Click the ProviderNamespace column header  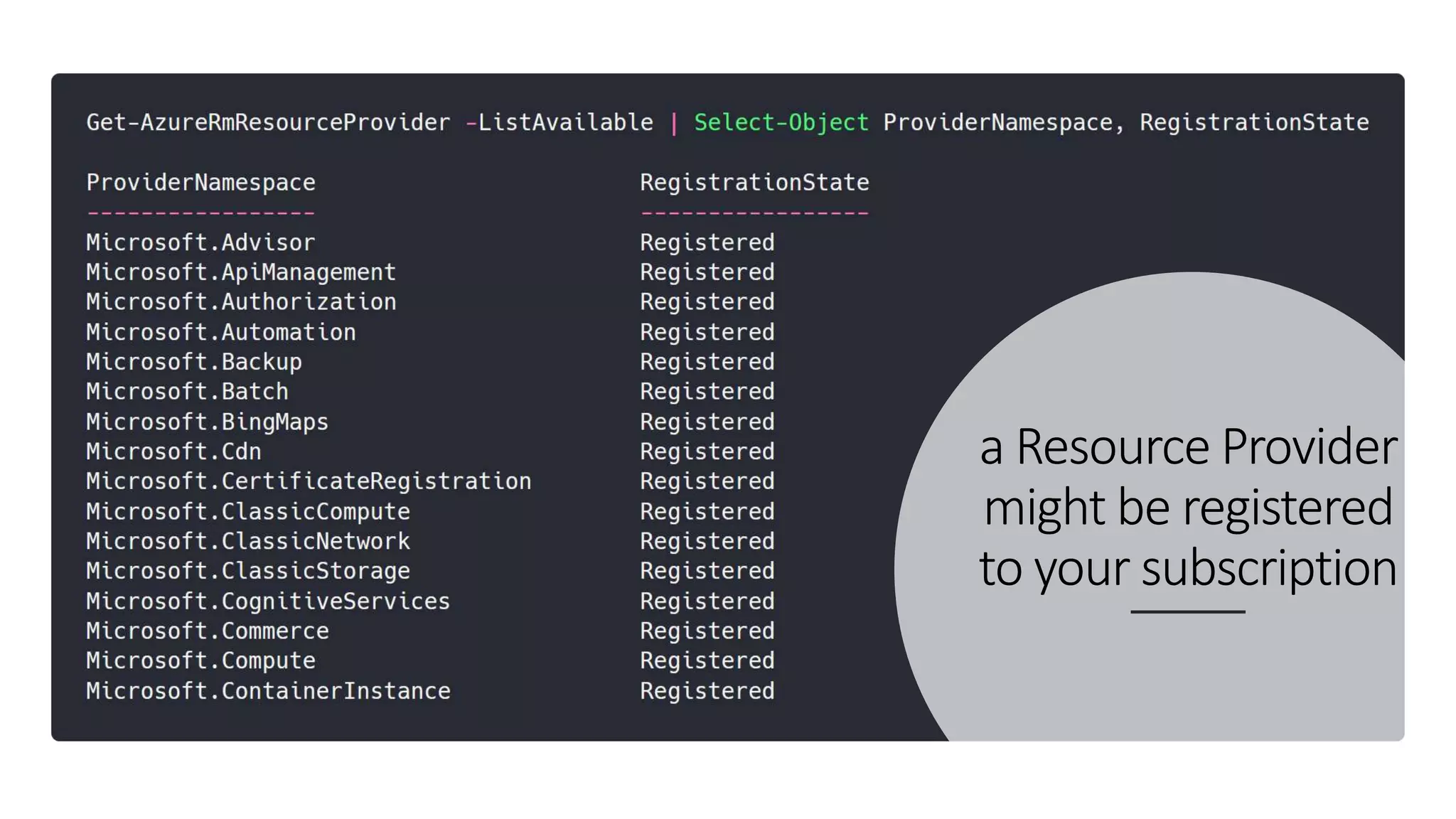[200, 183]
